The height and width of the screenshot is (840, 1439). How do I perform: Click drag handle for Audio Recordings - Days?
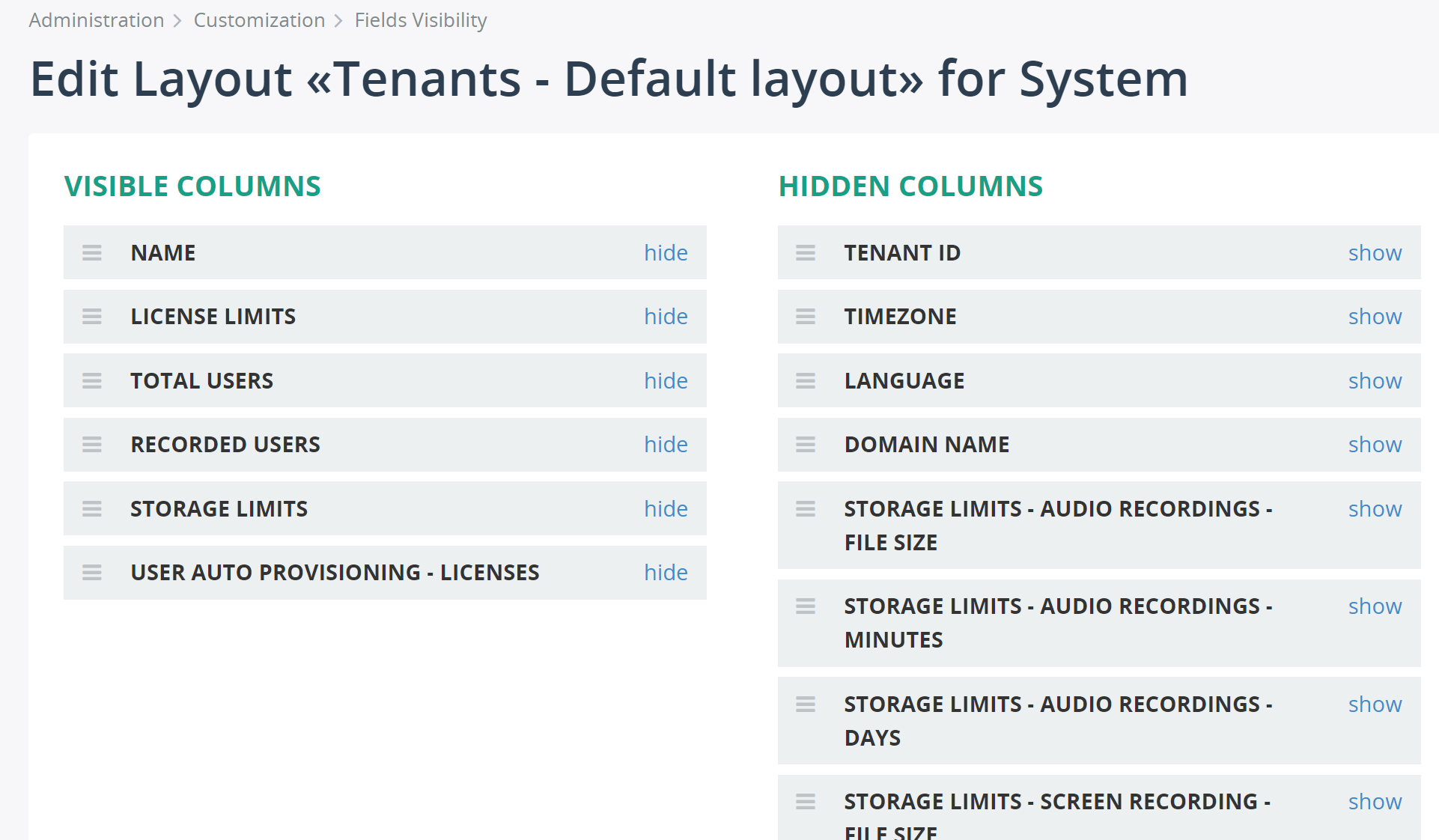[806, 704]
